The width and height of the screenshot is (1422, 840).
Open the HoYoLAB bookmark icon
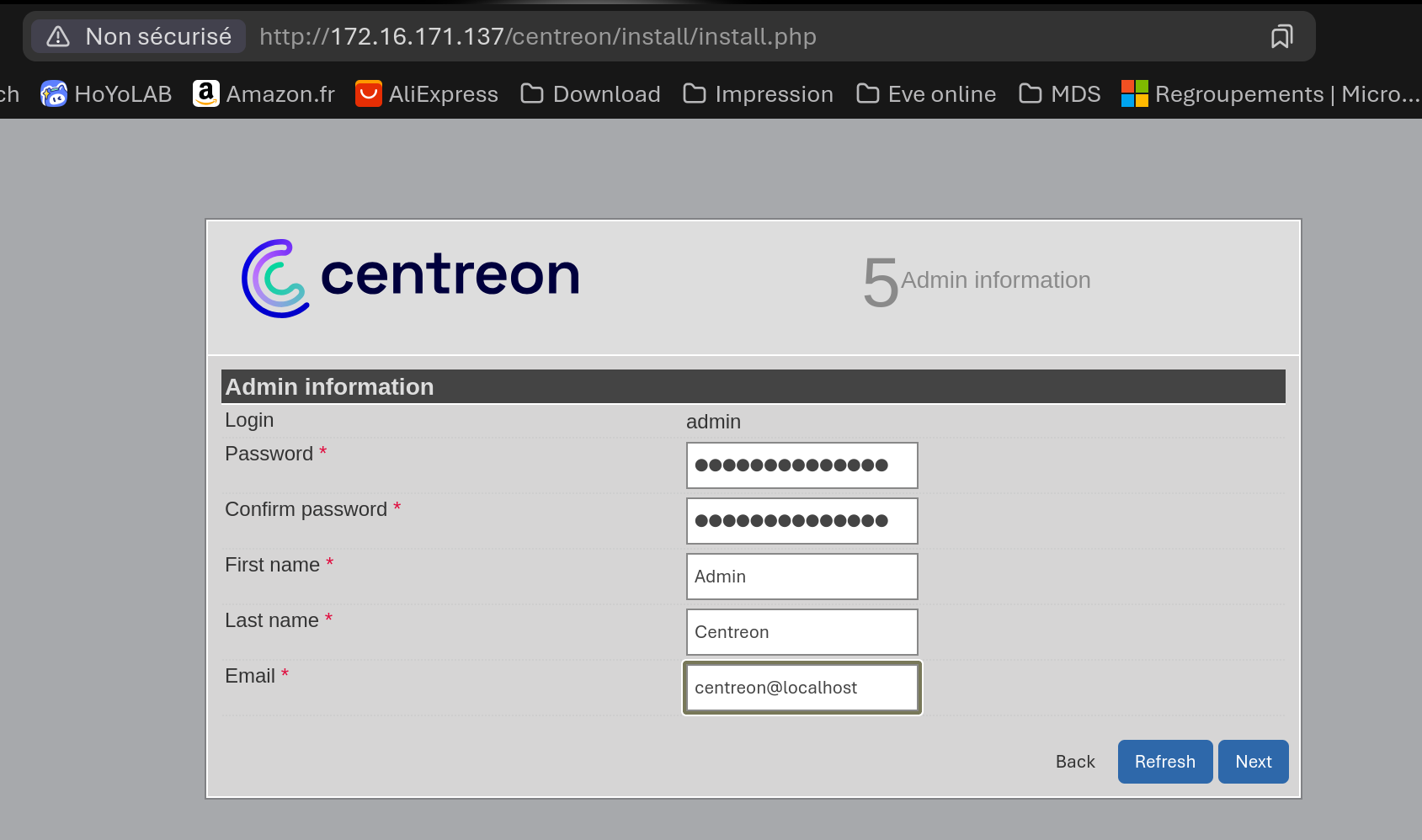tap(54, 93)
